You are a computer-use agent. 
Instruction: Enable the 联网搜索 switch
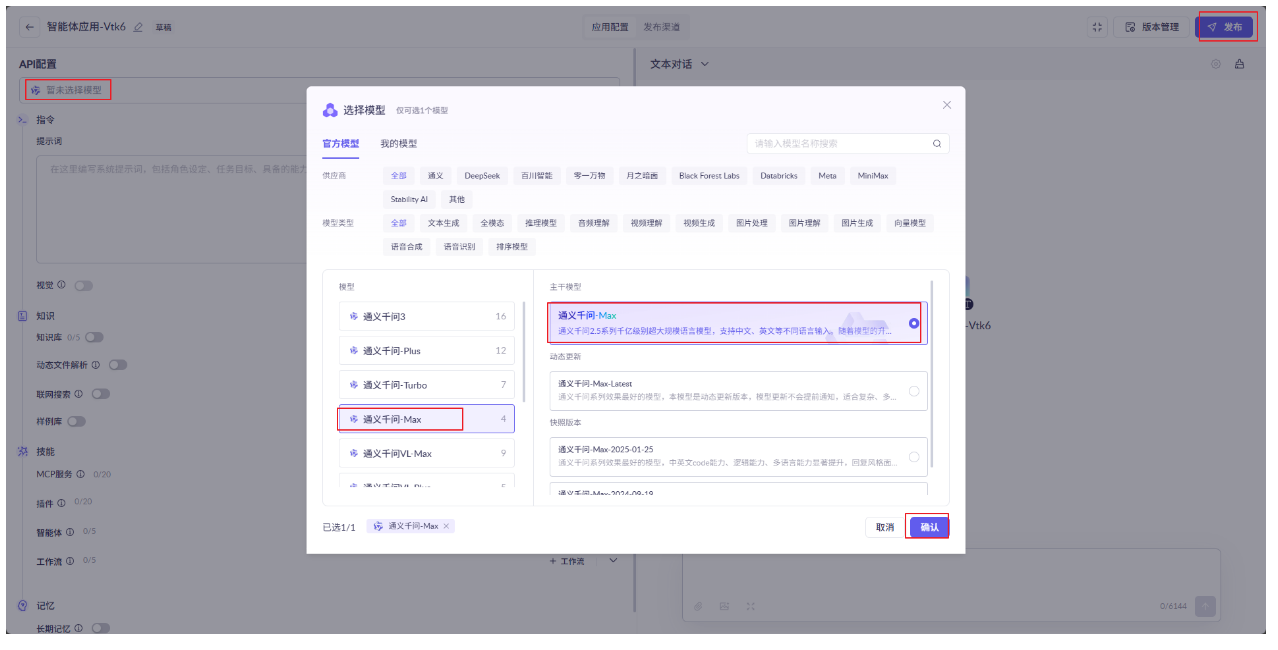click(x=100, y=394)
